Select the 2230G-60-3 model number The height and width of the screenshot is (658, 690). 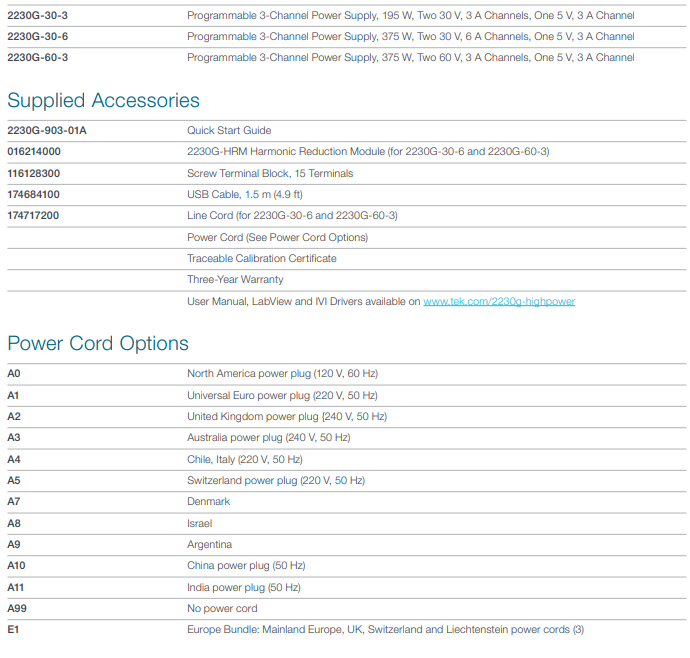click(37, 58)
